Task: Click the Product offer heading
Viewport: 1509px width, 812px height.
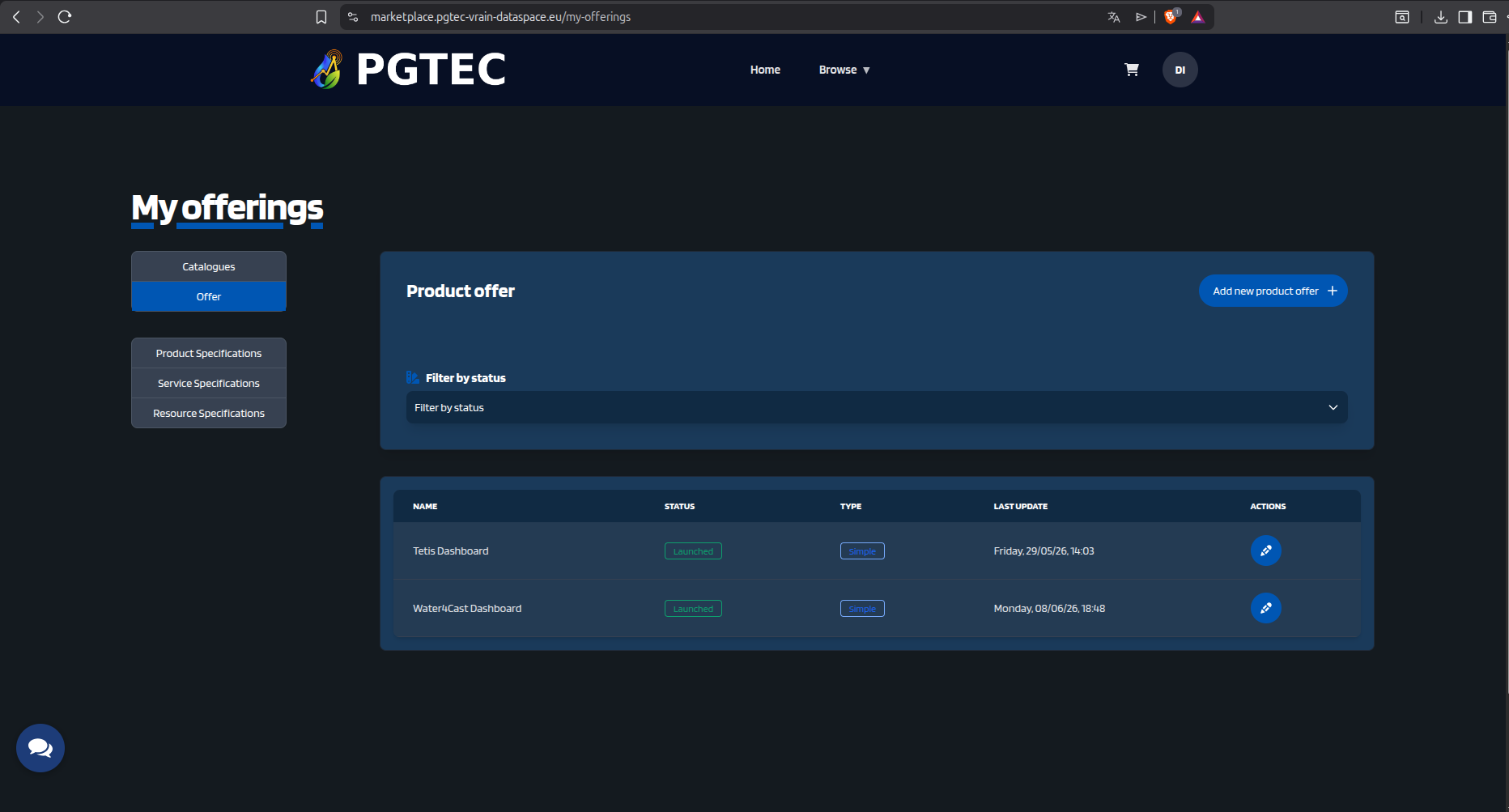Action: [x=461, y=291]
